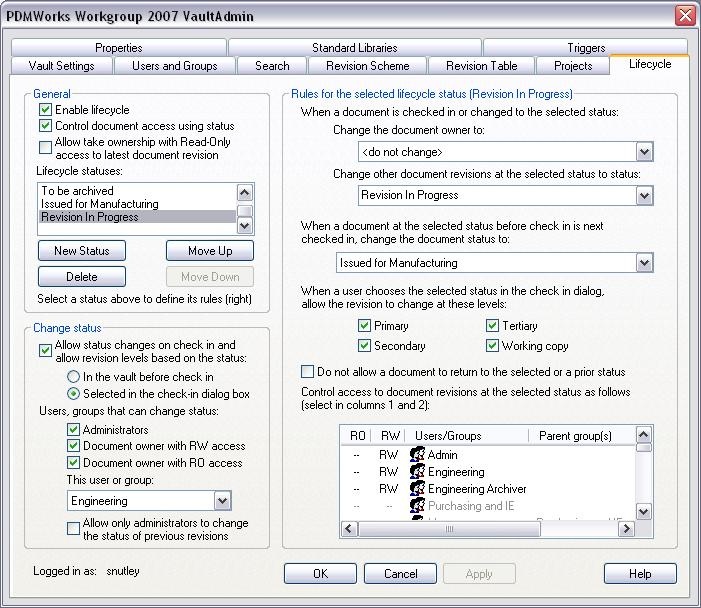This screenshot has width=701, height=608.
Task: Toggle Control document access using status
Action: (x=45, y=126)
